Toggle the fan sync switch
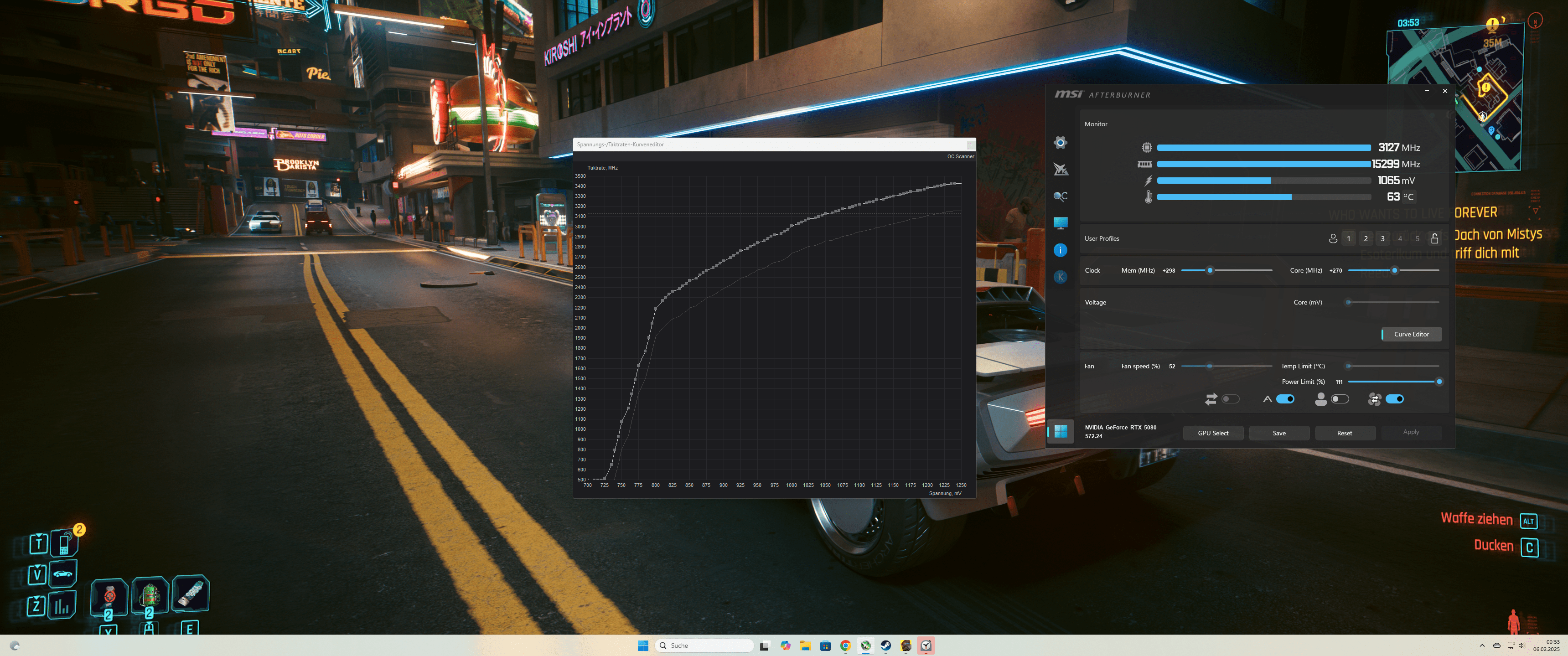Image resolution: width=1568 pixels, height=656 pixels. click(1395, 399)
